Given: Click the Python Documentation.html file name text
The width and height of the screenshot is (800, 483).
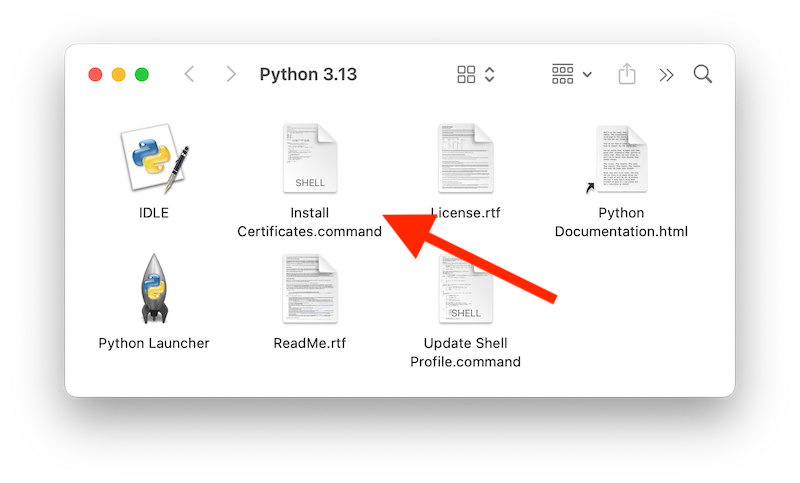Looking at the screenshot, I should point(621,222).
